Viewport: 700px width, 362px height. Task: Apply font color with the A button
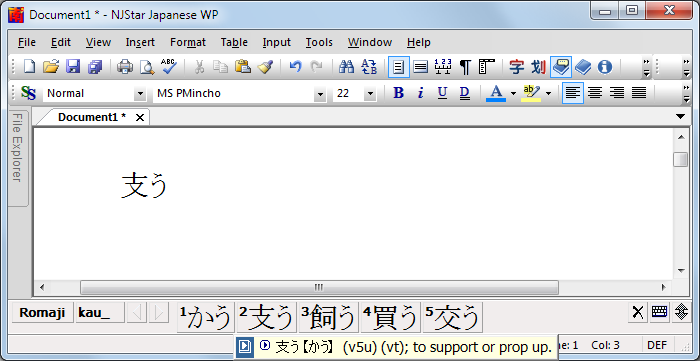(496, 93)
